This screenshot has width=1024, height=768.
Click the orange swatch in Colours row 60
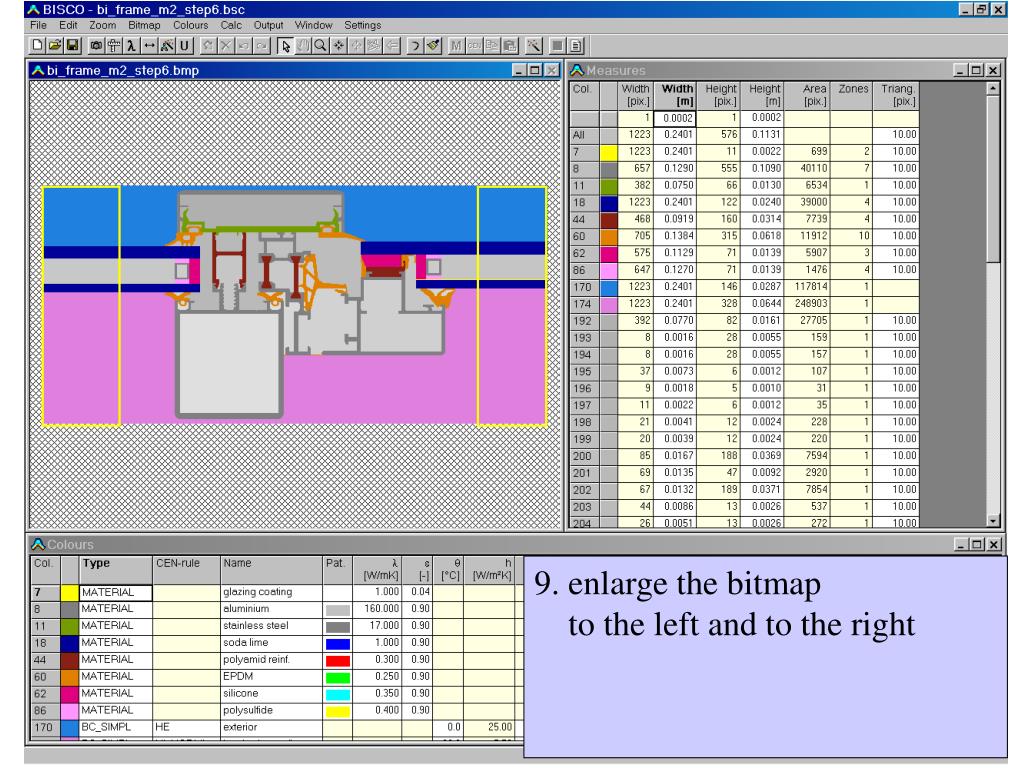coord(70,677)
